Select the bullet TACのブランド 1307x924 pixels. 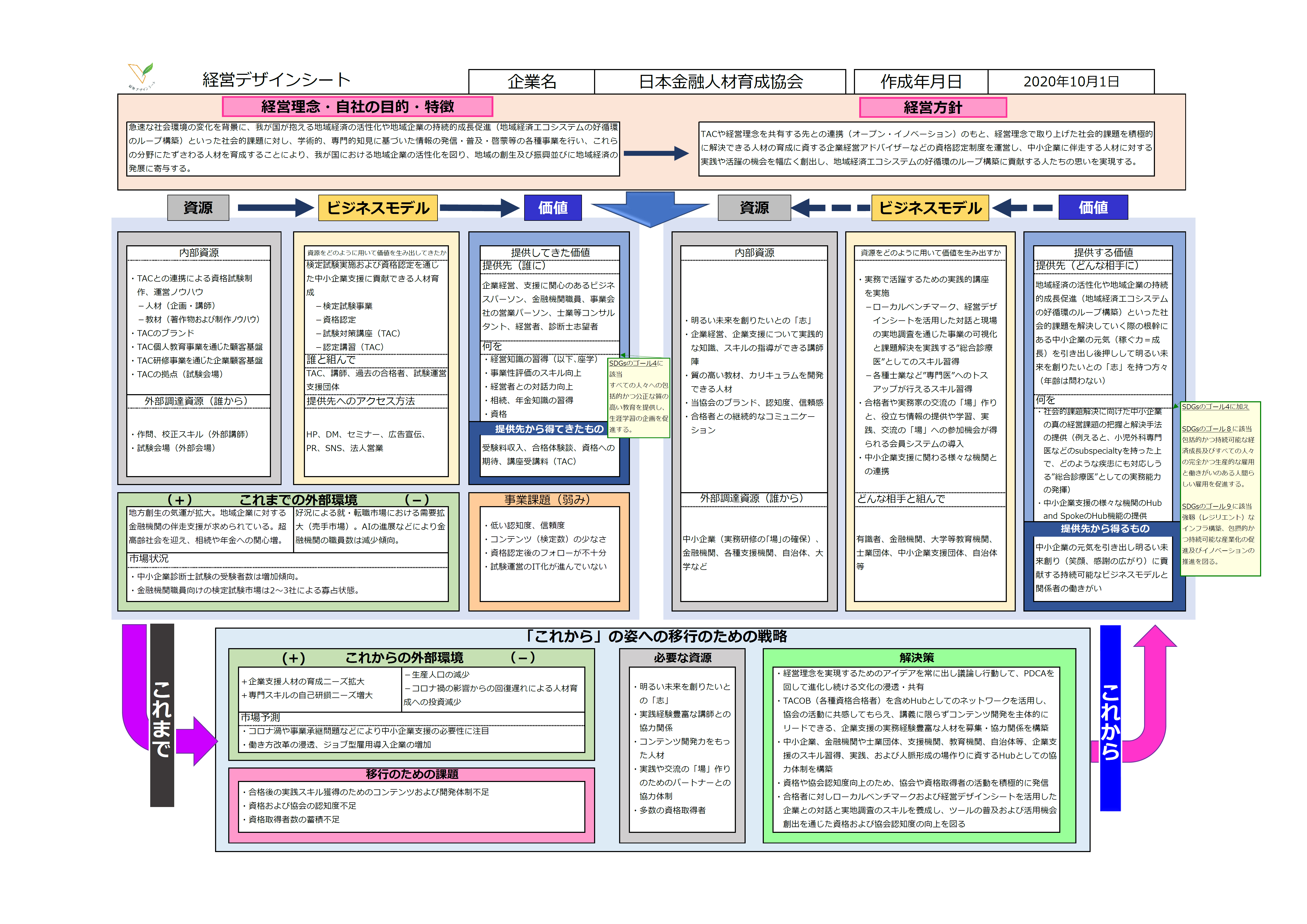162,333
